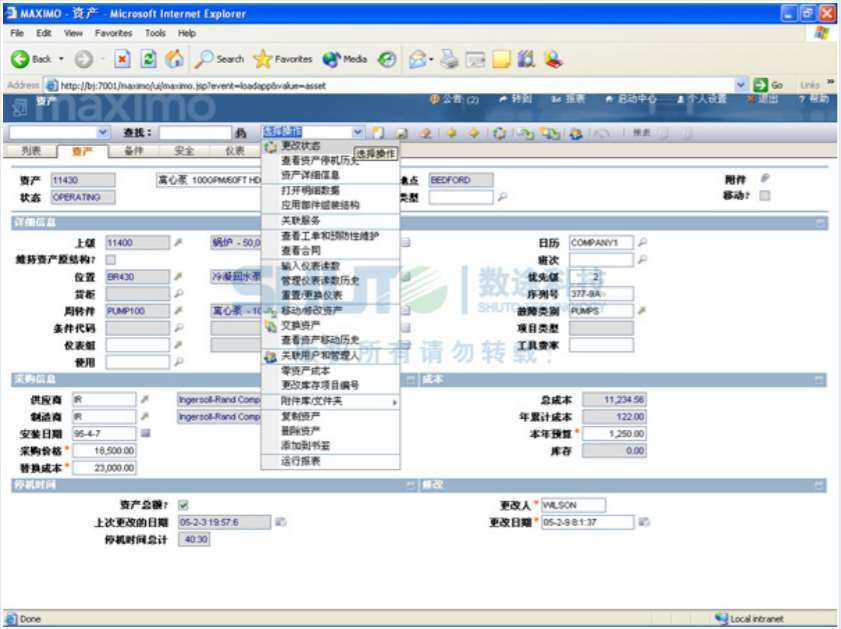The width and height of the screenshot is (841, 629).
Task: Expand the 附件库/文件夹 submenu
Action: tap(330, 401)
